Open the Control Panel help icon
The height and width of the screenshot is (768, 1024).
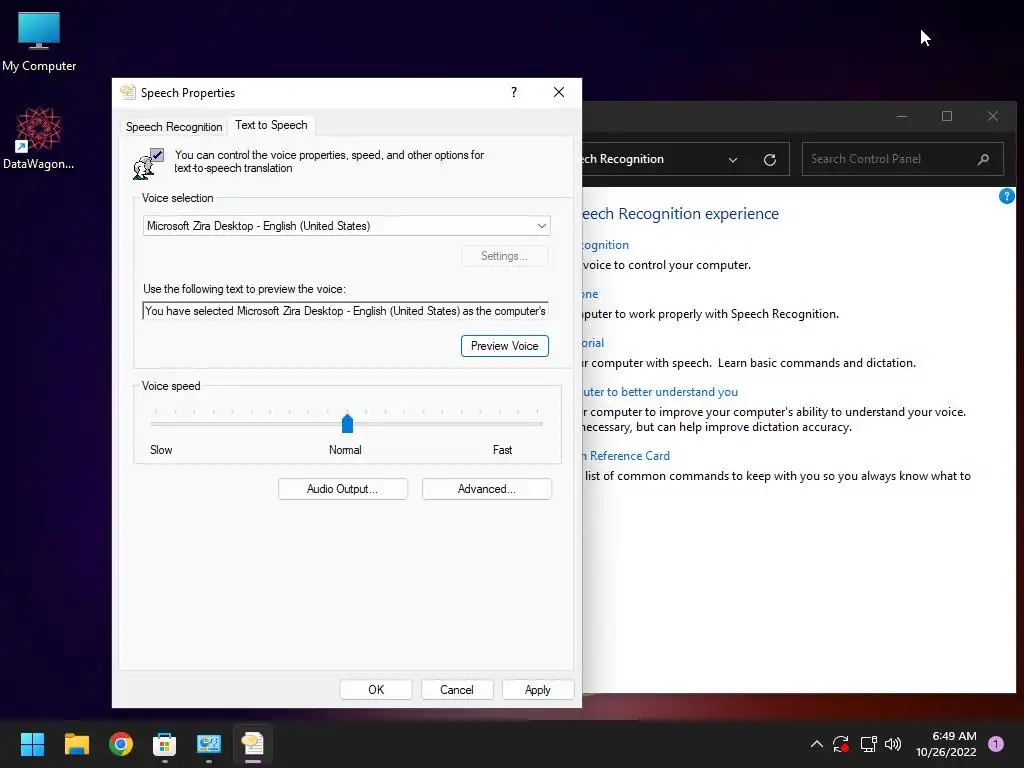click(x=1006, y=196)
